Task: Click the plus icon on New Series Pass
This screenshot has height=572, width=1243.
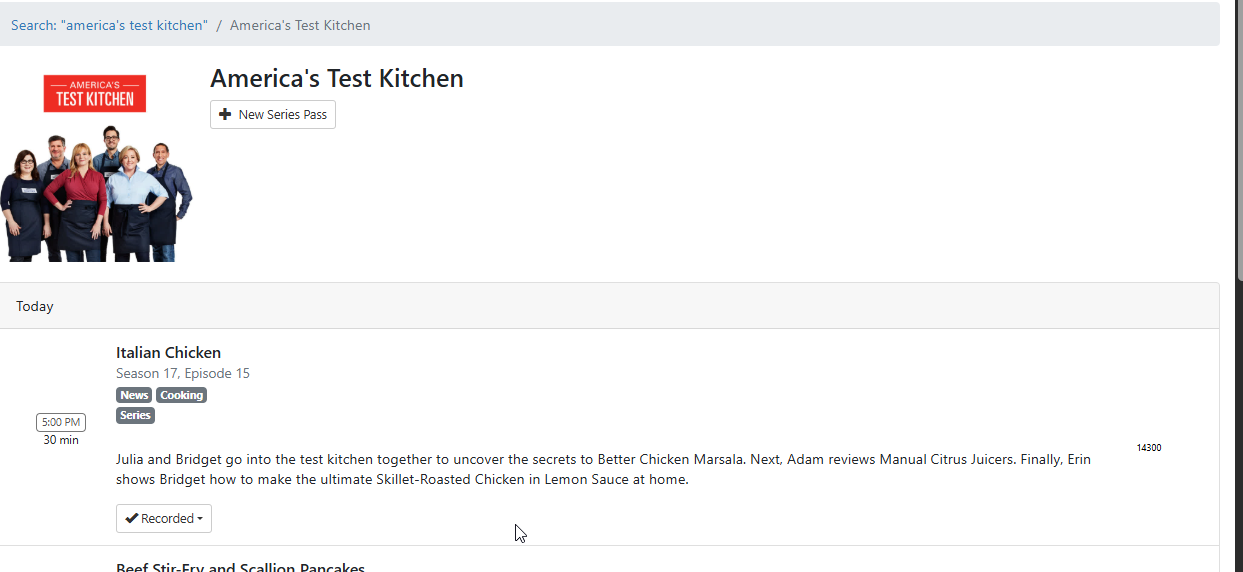Action: (x=225, y=115)
